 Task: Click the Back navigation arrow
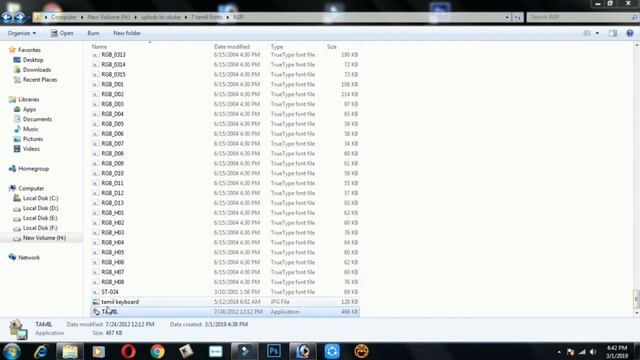pyautogui.click(x=7, y=17)
